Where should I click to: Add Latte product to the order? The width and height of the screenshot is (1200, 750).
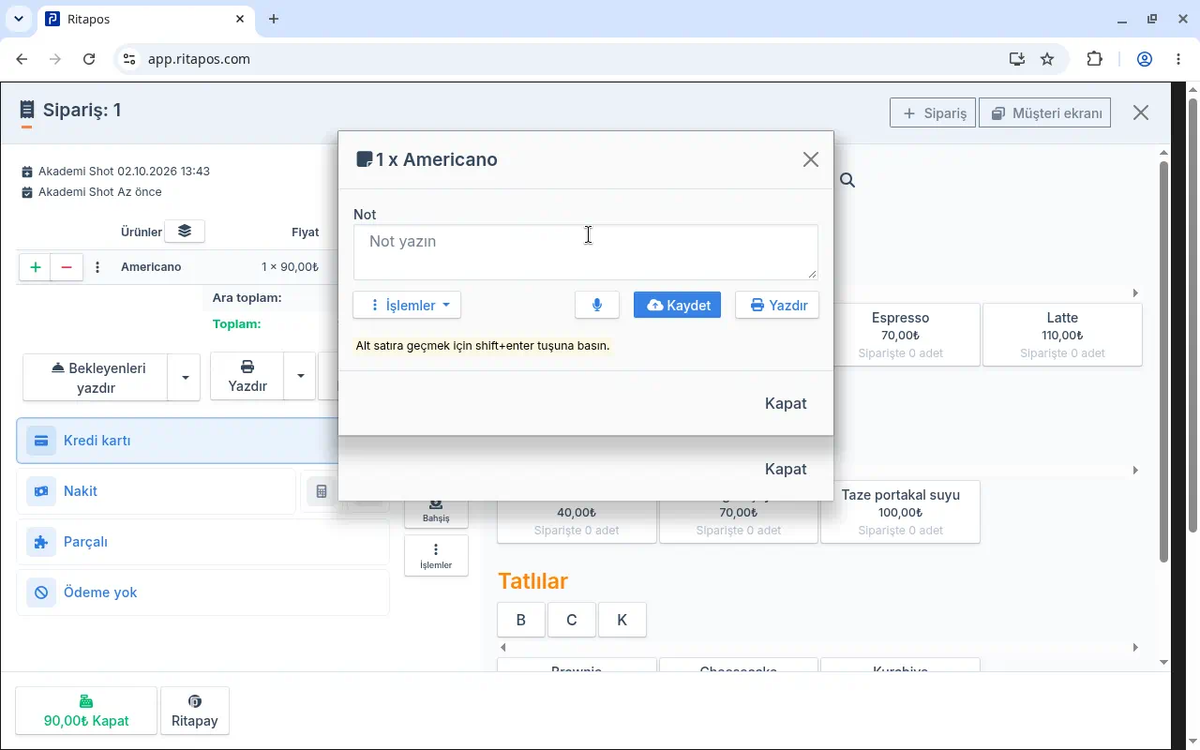click(1062, 335)
